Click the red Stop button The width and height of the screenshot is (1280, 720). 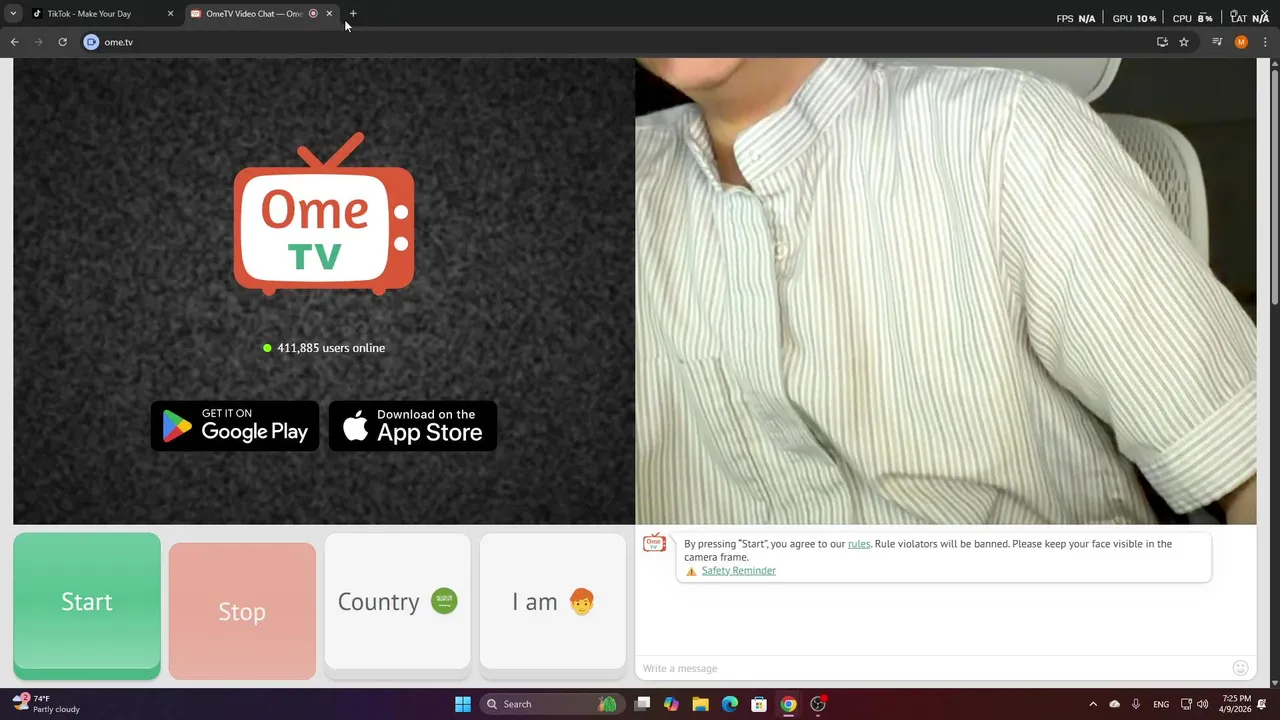coord(242,611)
